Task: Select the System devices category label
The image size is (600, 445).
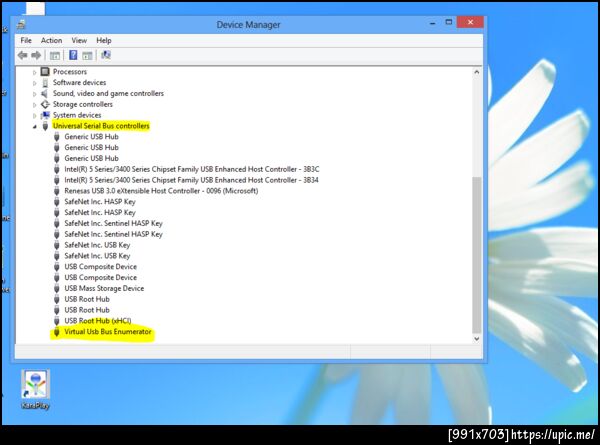Action: coord(77,115)
